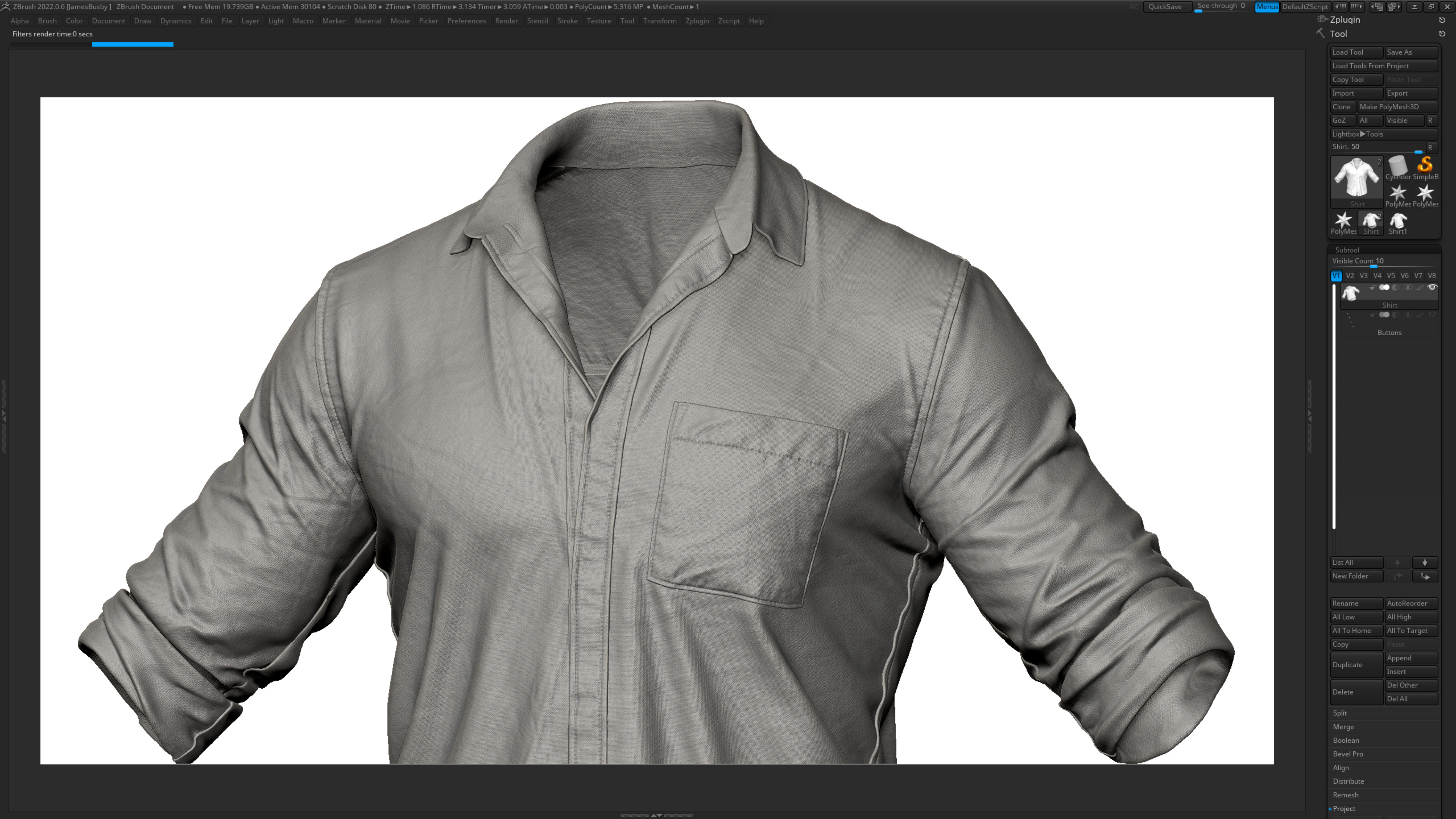Open the Zplugin menu
The image size is (1456, 819).
[x=697, y=21]
